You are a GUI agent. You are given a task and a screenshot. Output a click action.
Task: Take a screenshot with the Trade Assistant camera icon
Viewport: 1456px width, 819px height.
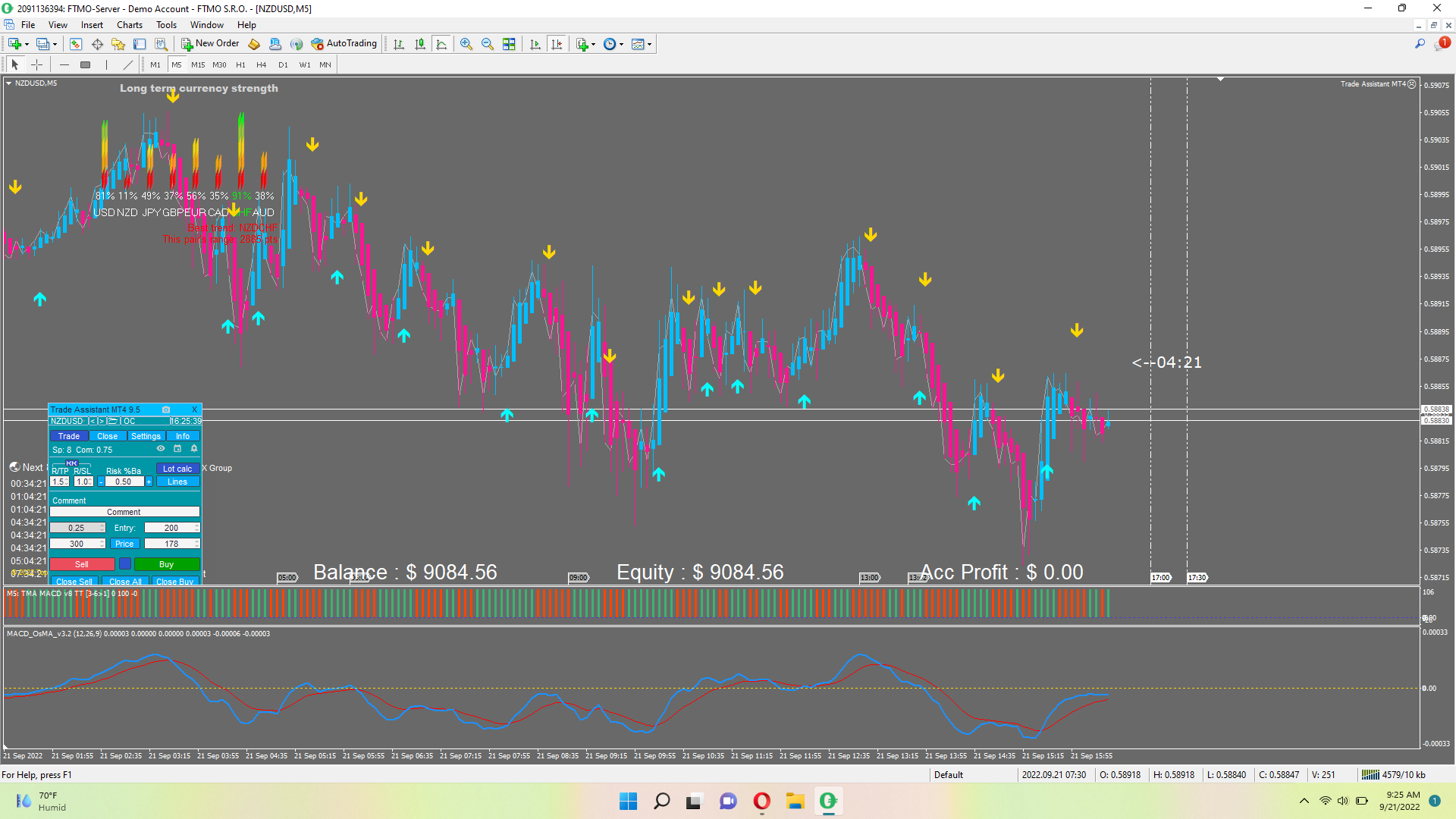[166, 409]
